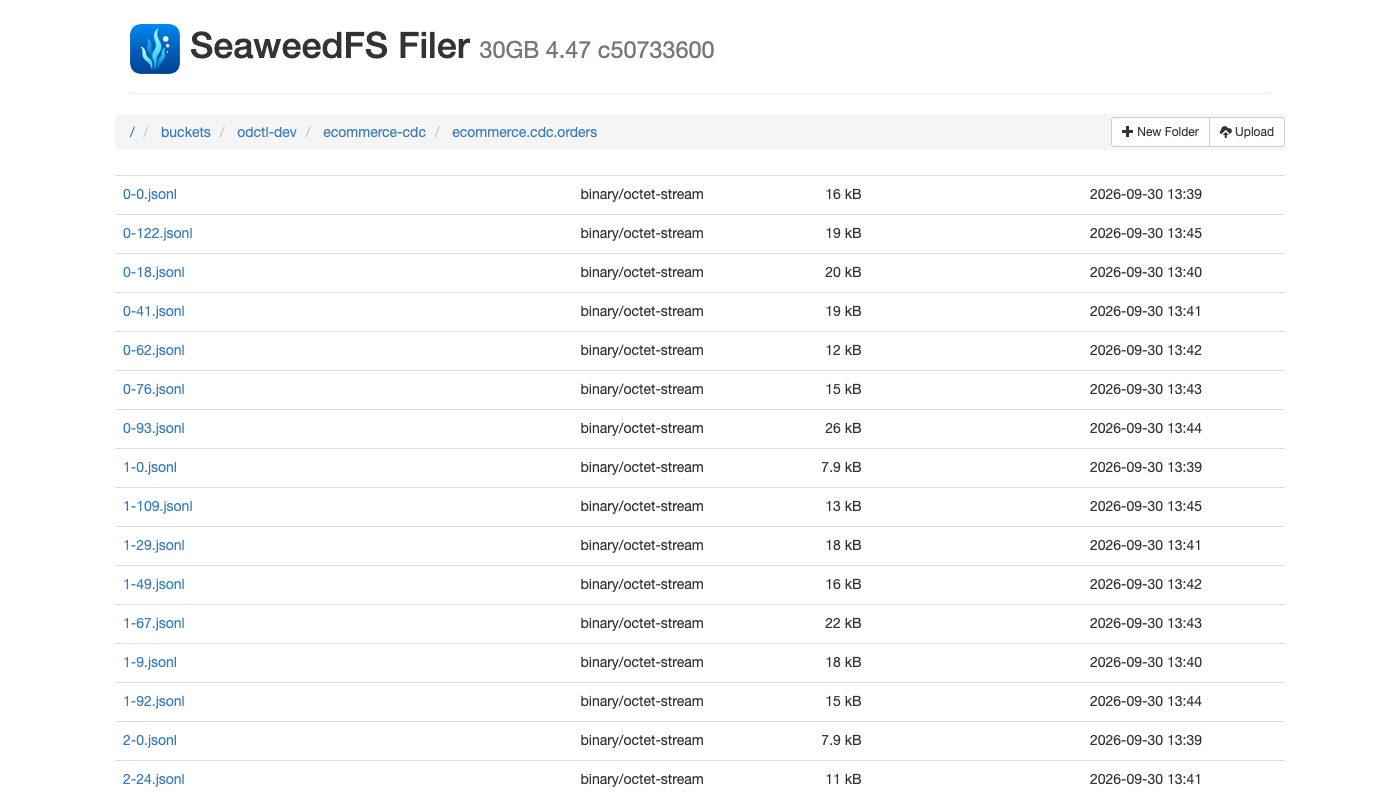Open file 0-76.jsonl

(x=154, y=389)
